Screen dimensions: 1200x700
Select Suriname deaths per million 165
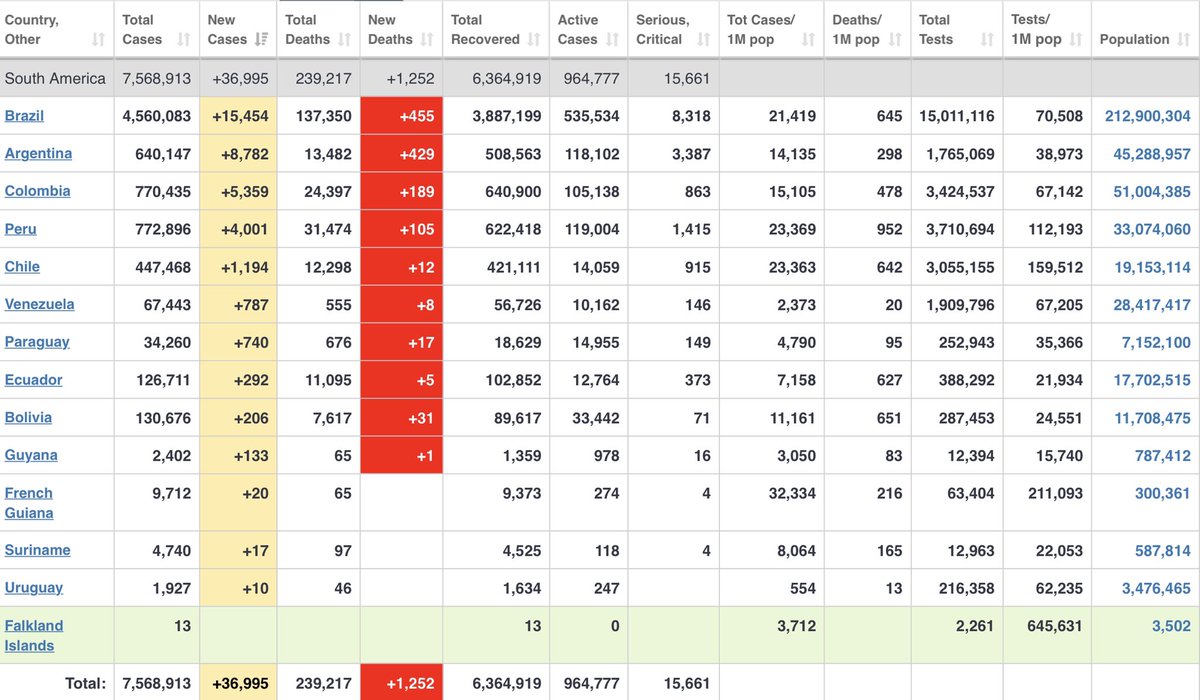coord(868,550)
